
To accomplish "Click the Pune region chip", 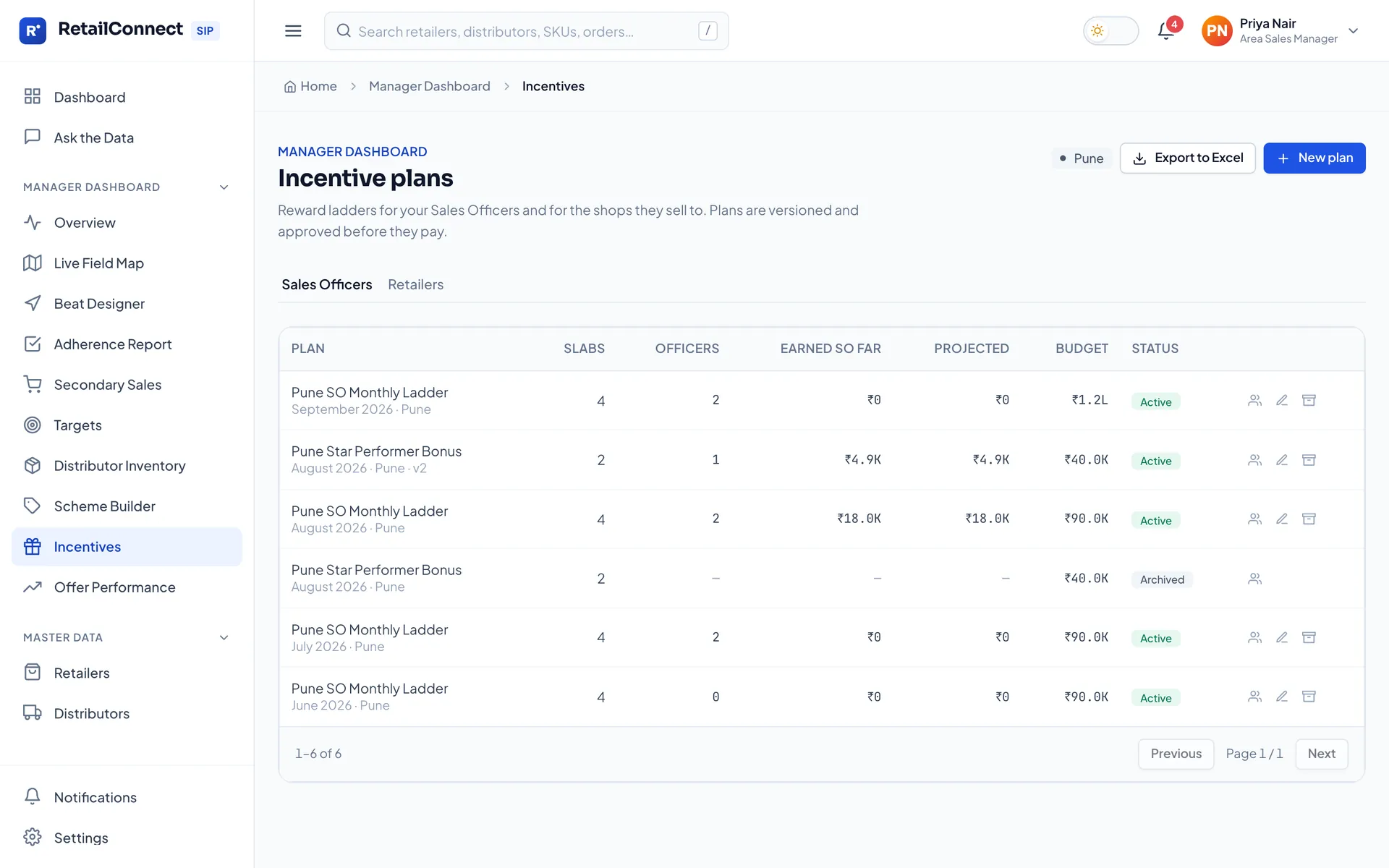I will (x=1082, y=158).
